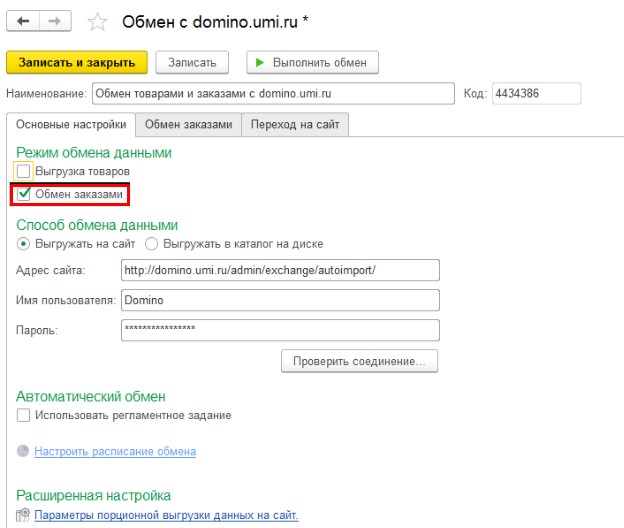Image resolution: width=624 pixels, height=528 pixels.
Task: Go back with the left arrow button
Action: point(23,21)
